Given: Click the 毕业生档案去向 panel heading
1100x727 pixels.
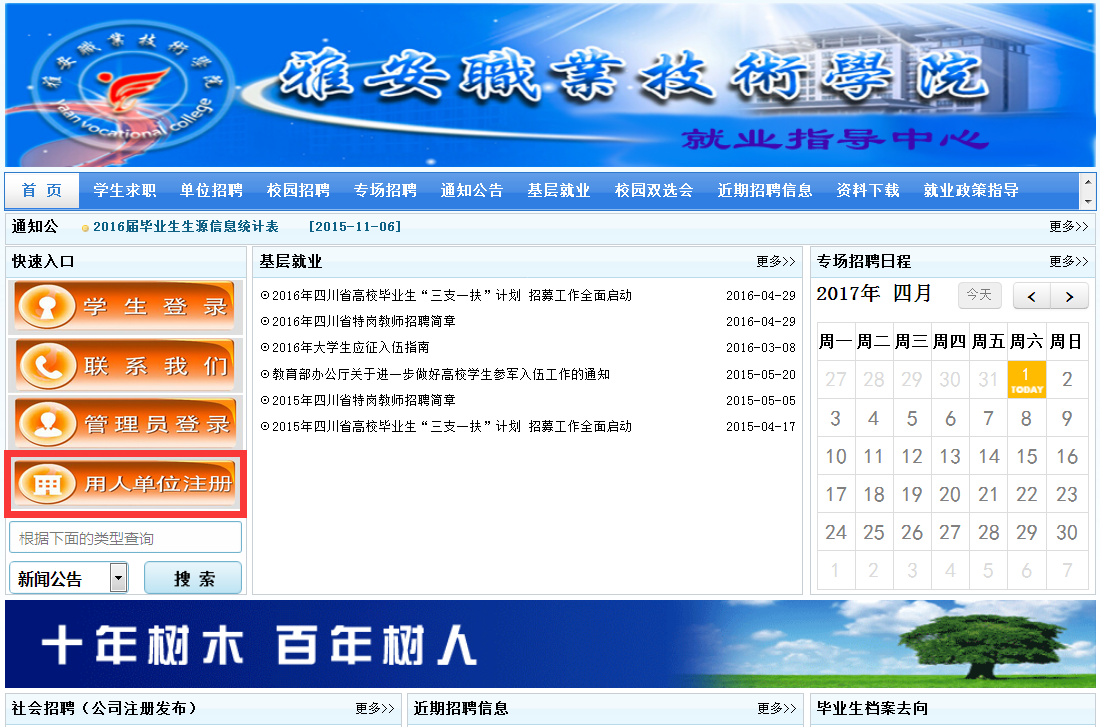Looking at the screenshot, I should point(872,709).
